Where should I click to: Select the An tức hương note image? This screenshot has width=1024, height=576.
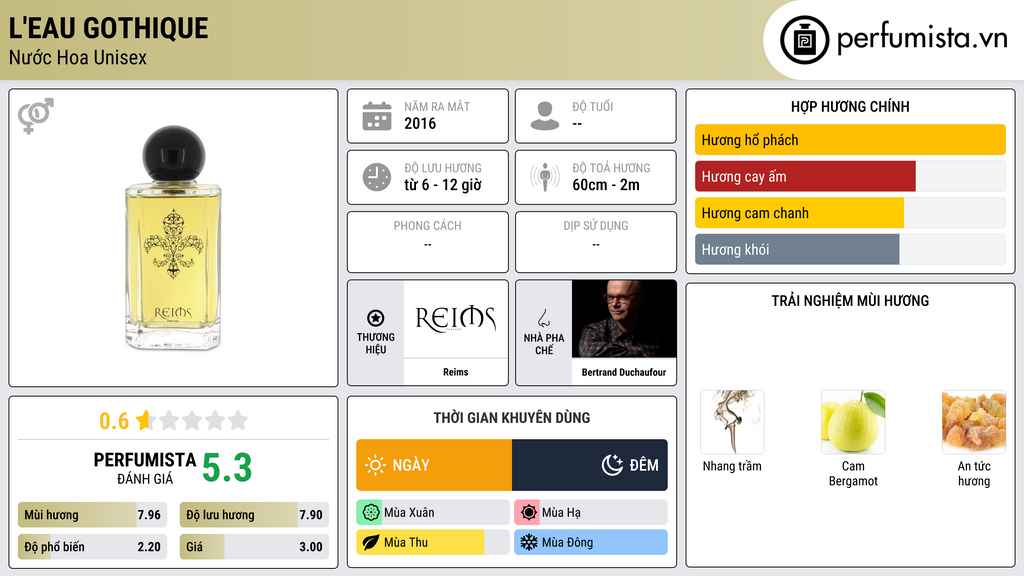974,422
